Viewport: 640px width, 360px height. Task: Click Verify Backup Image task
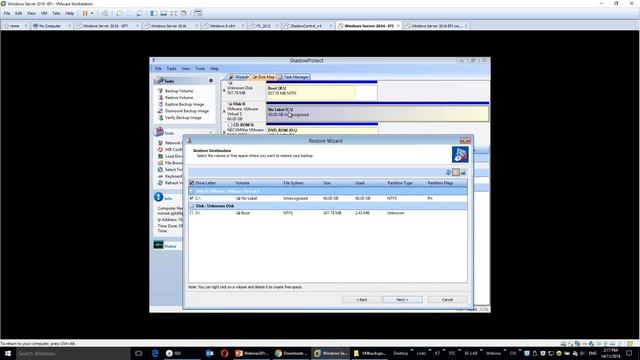pyautogui.click(x=183, y=118)
